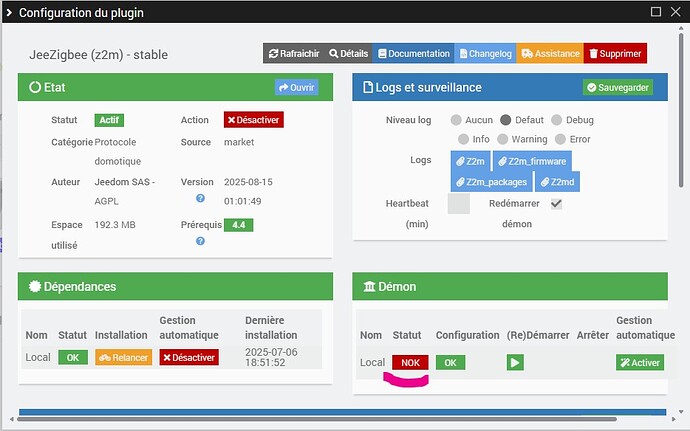Click the Etat panel header icon
Image resolution: width=690 pixels, height=431 pixels.
click(x=35, y=87)
